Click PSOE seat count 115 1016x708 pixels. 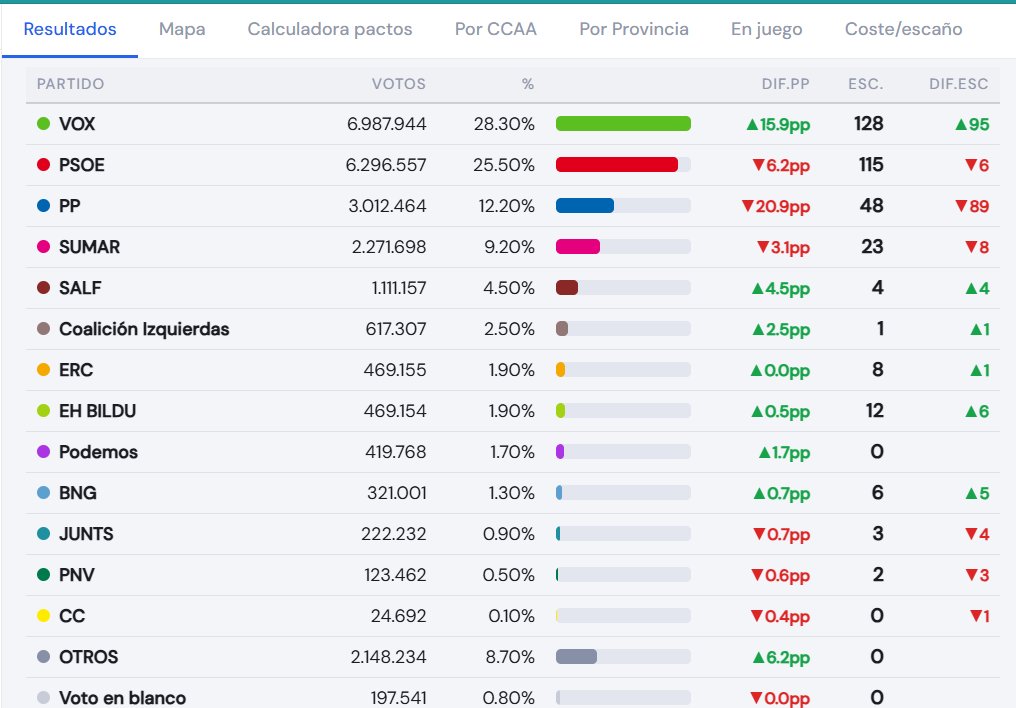click(x=872, y=165)
